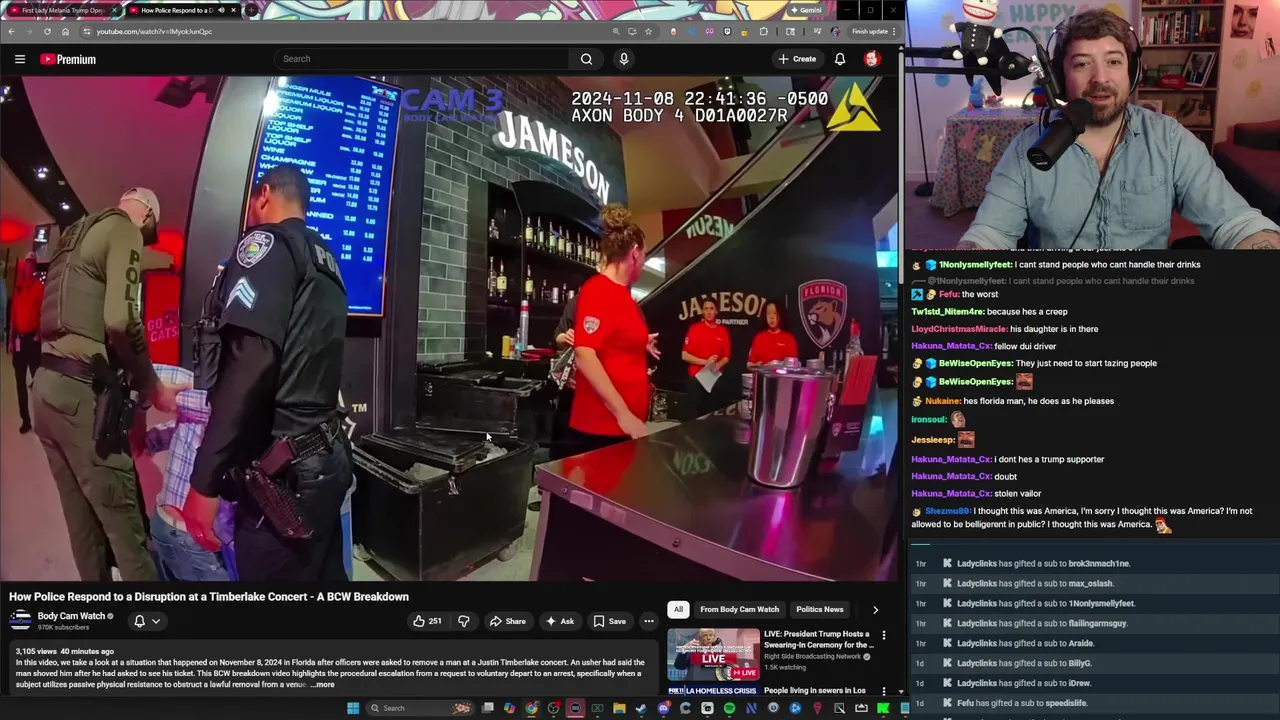Viewport: 1280px width, 720px height.
Task: Expand the subscription notification chevron dropdown
Action: tap(155, 621)
